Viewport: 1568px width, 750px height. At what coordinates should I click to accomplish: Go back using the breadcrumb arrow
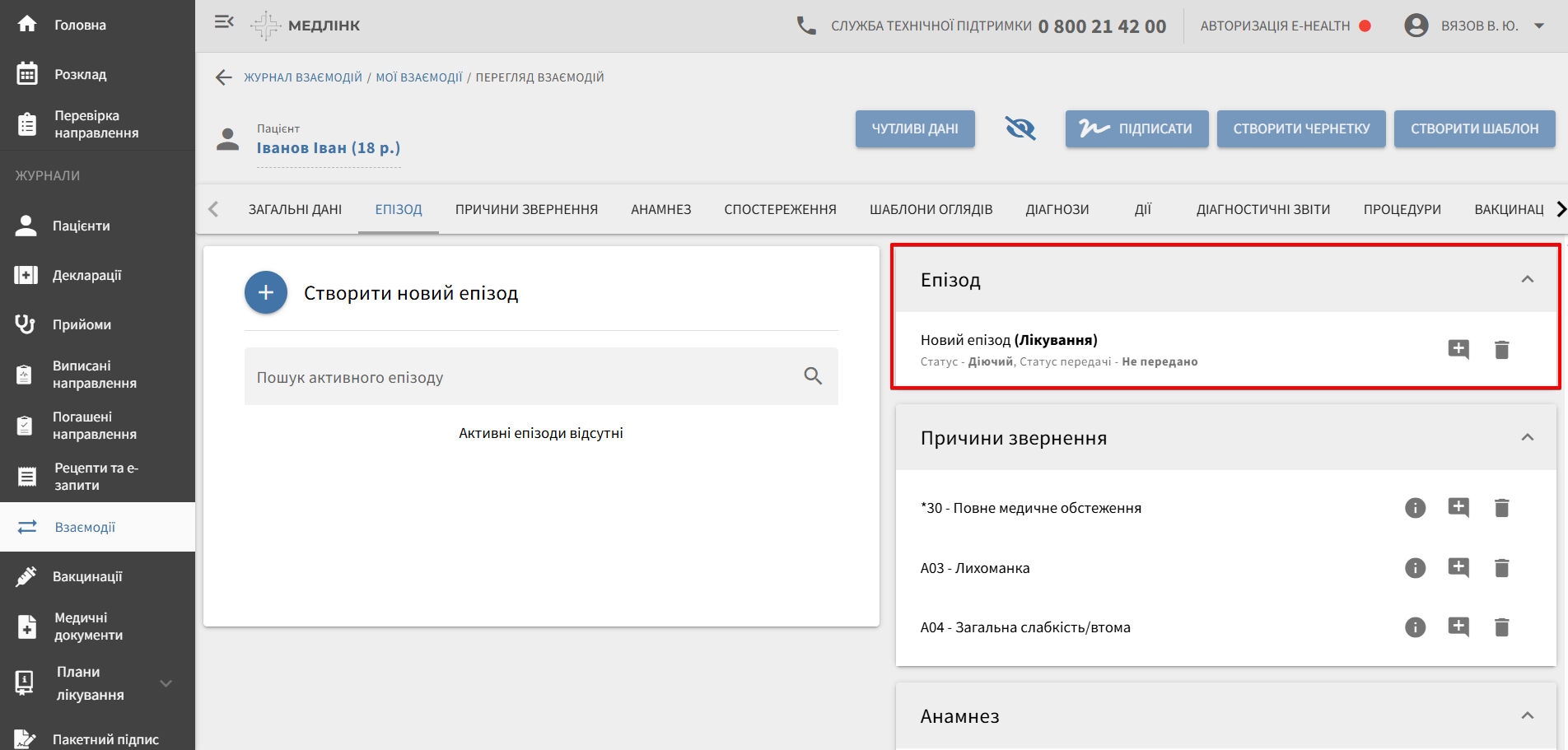(223, 77)
